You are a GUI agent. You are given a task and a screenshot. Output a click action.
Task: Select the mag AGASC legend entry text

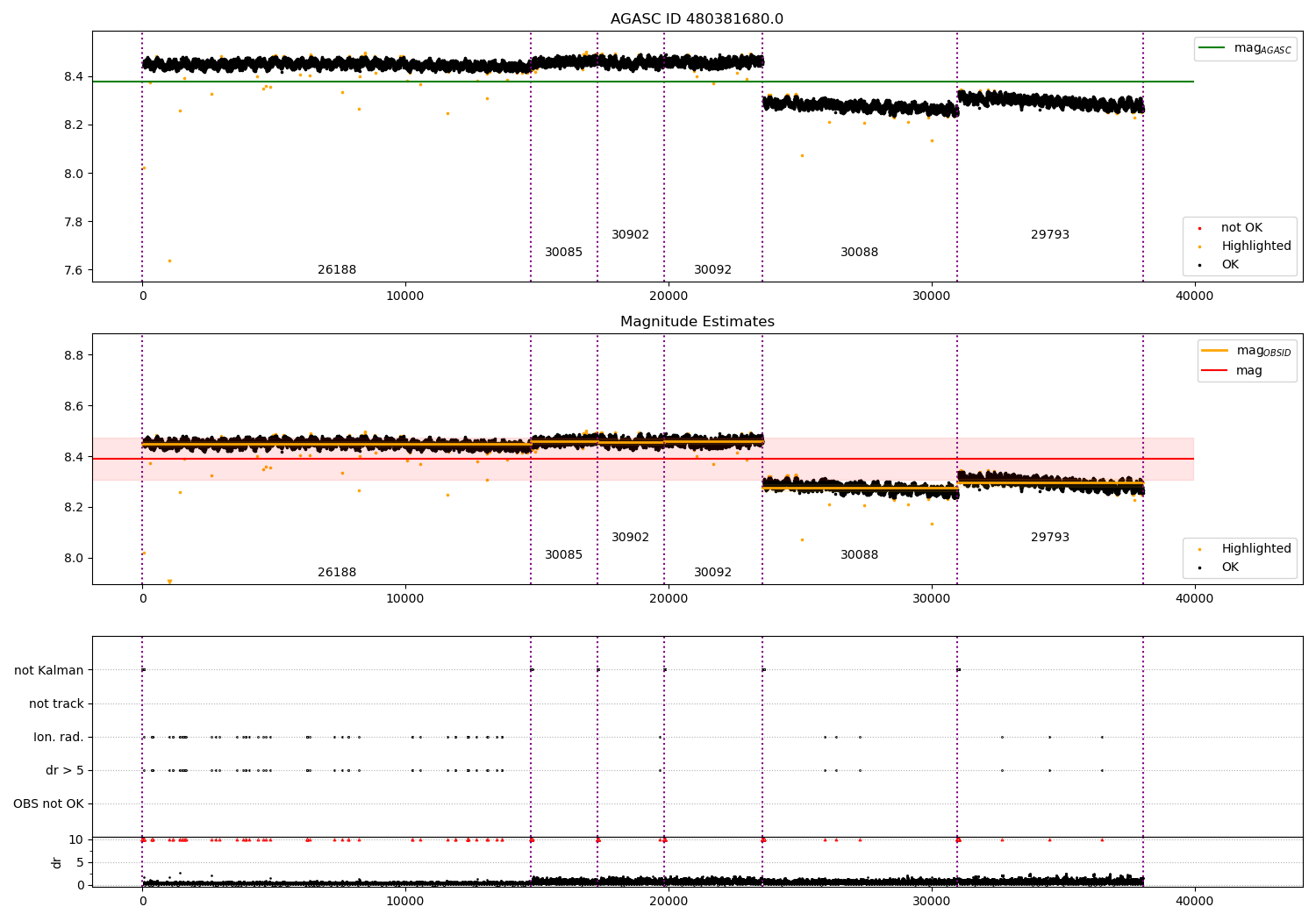tap(1262, 48)
